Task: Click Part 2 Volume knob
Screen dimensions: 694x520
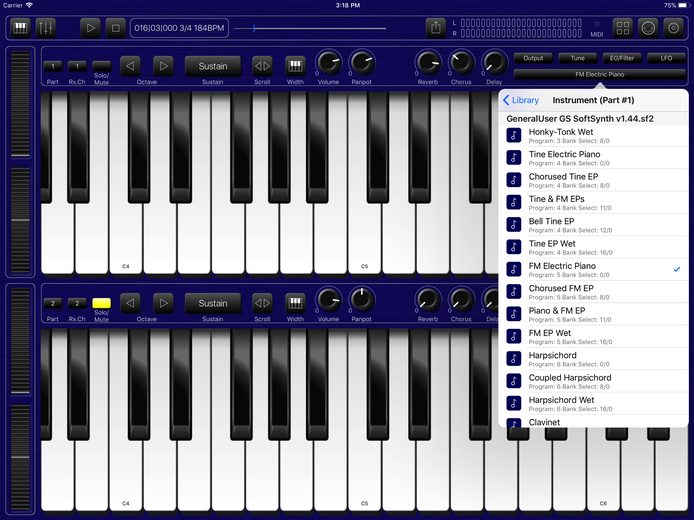Action: tap(329, 300)
